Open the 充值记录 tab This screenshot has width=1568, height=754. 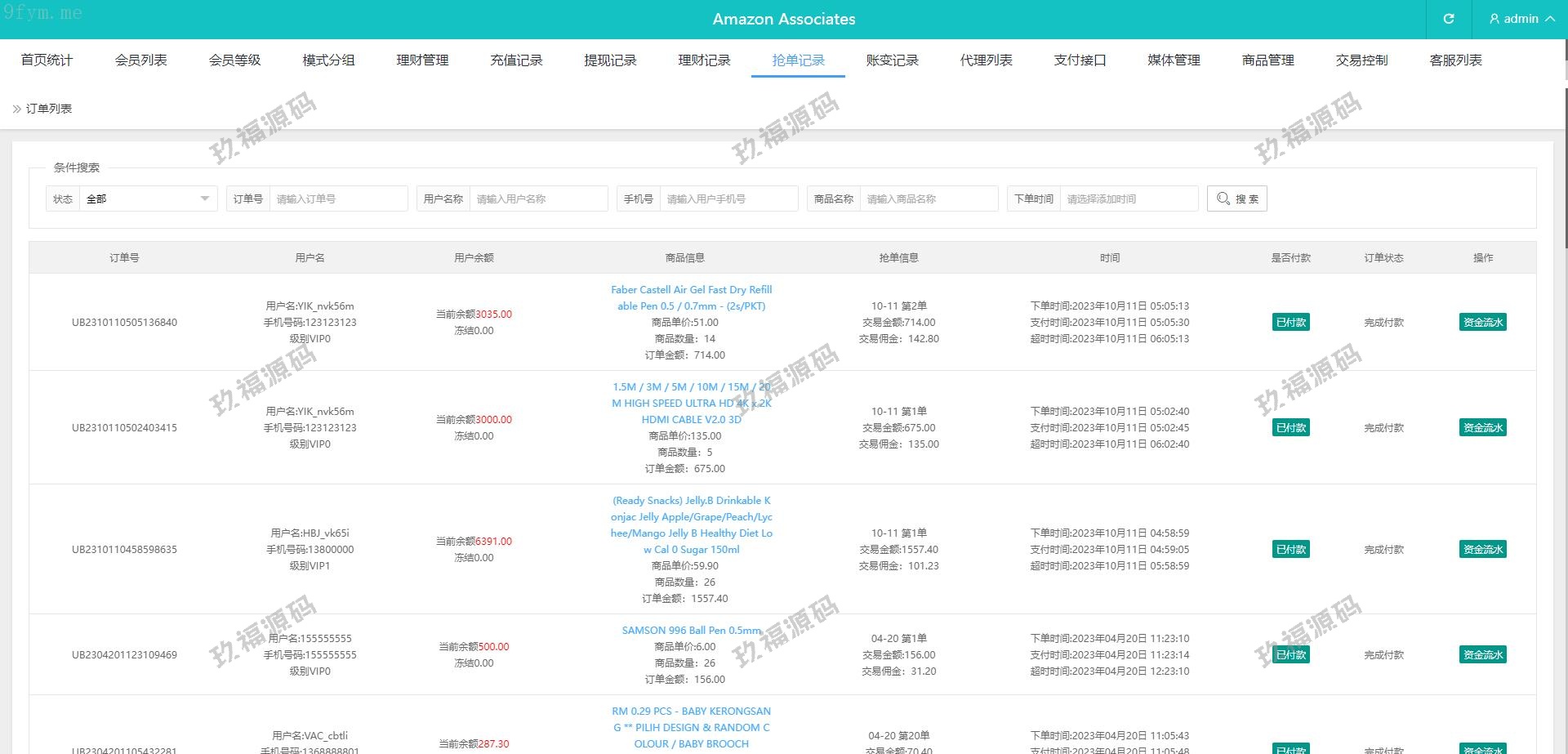point(516,60)
